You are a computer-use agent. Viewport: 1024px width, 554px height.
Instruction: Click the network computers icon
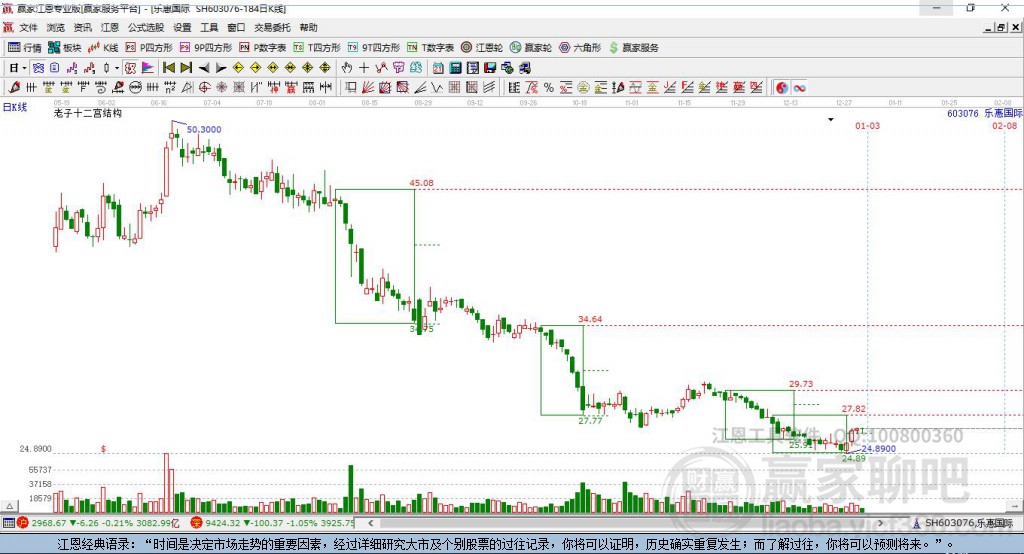pos(524,67)
